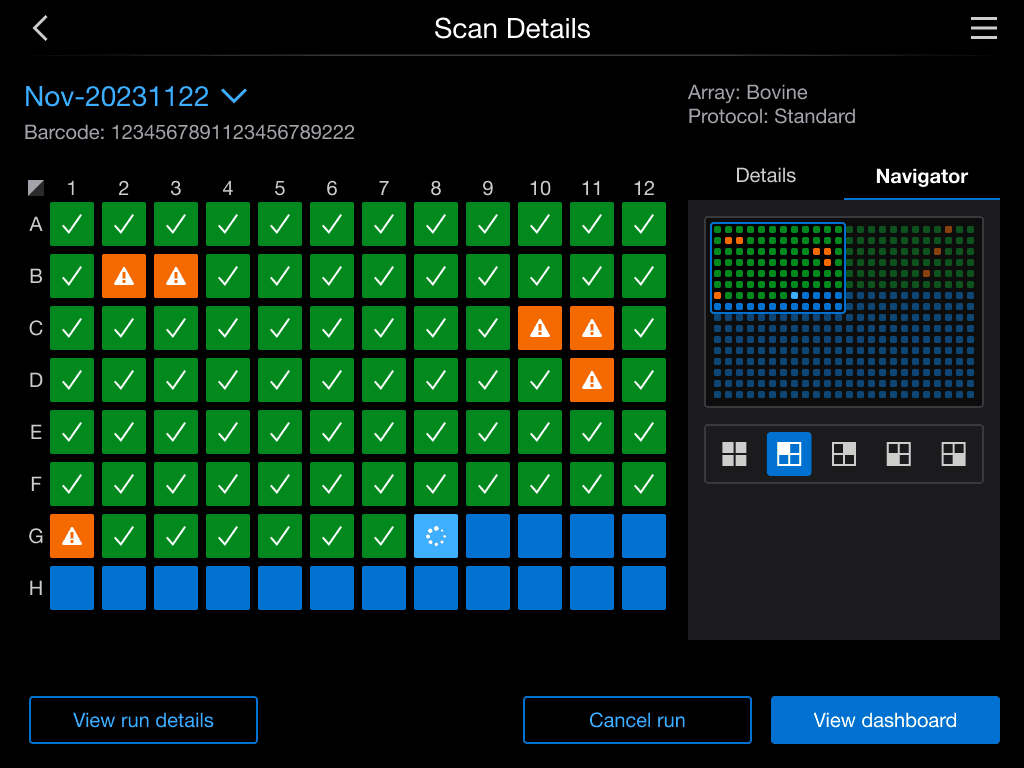Viewport: 1024px width, 768px height.
Task: Select warning well D11
Action: 592,380
